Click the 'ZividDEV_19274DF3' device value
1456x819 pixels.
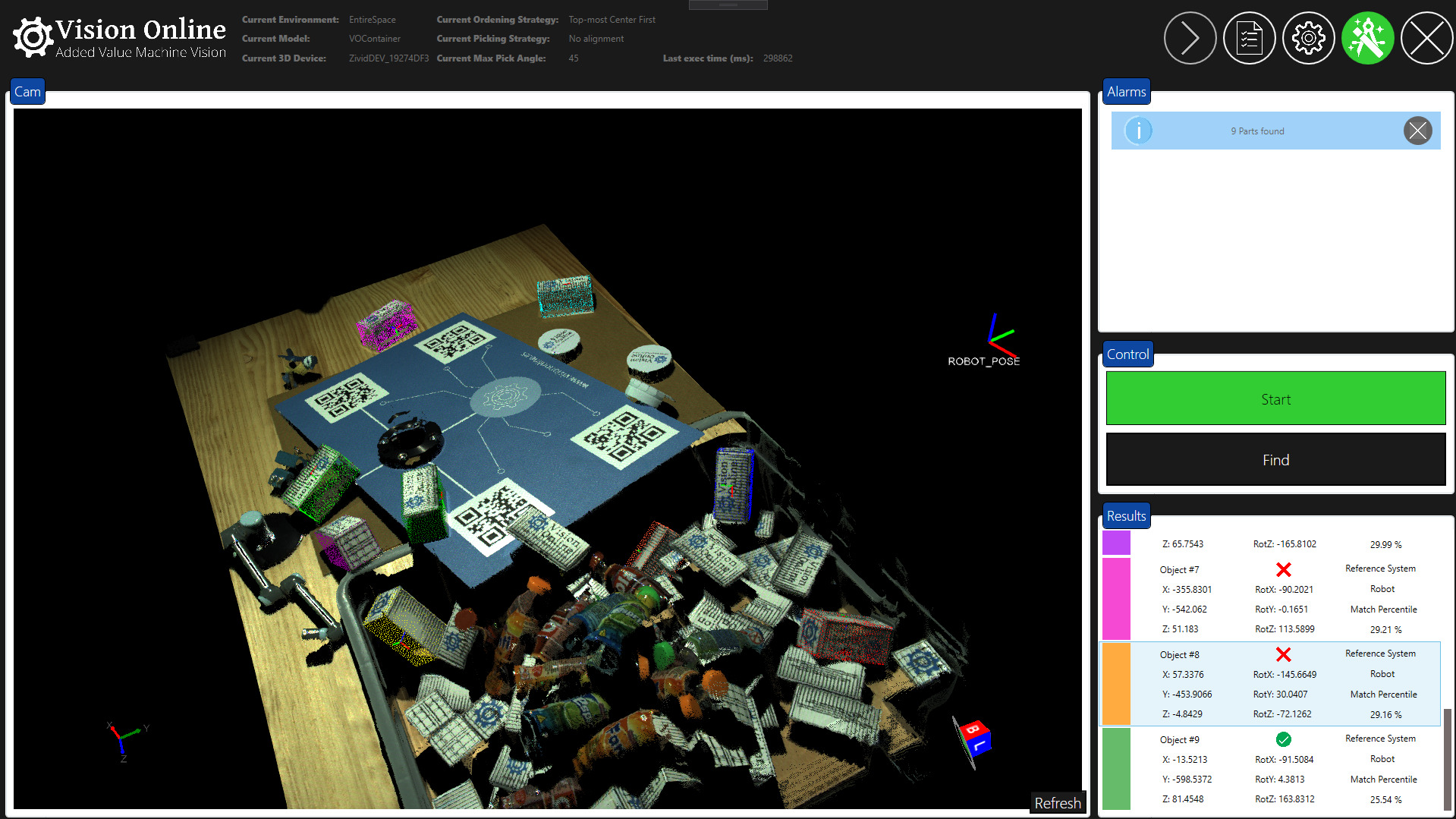coord(388,58)
